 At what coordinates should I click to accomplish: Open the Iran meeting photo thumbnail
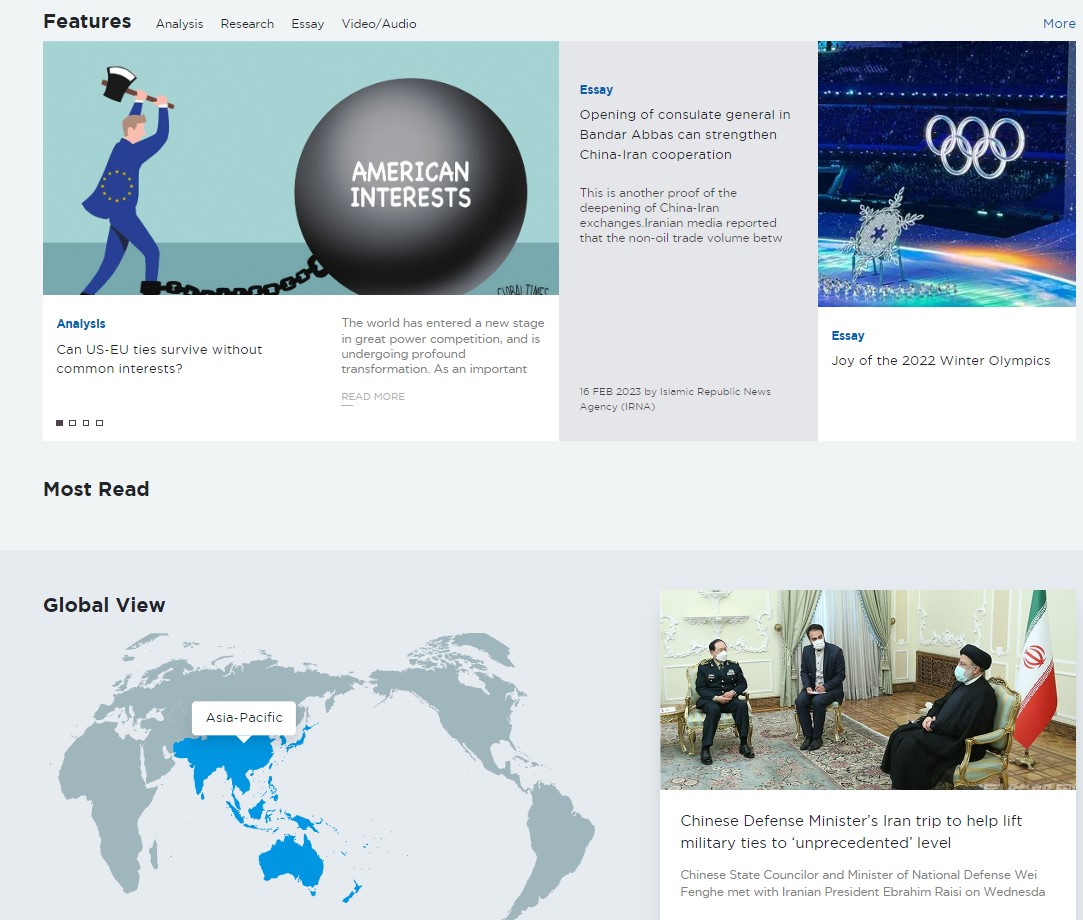[868, 689]
